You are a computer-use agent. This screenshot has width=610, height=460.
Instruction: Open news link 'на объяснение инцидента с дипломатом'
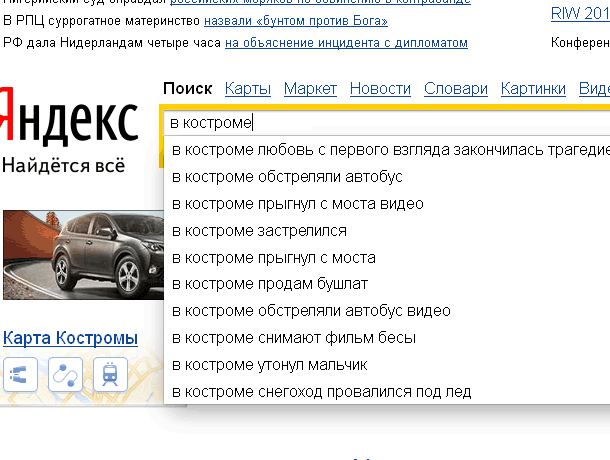point(346,42)
